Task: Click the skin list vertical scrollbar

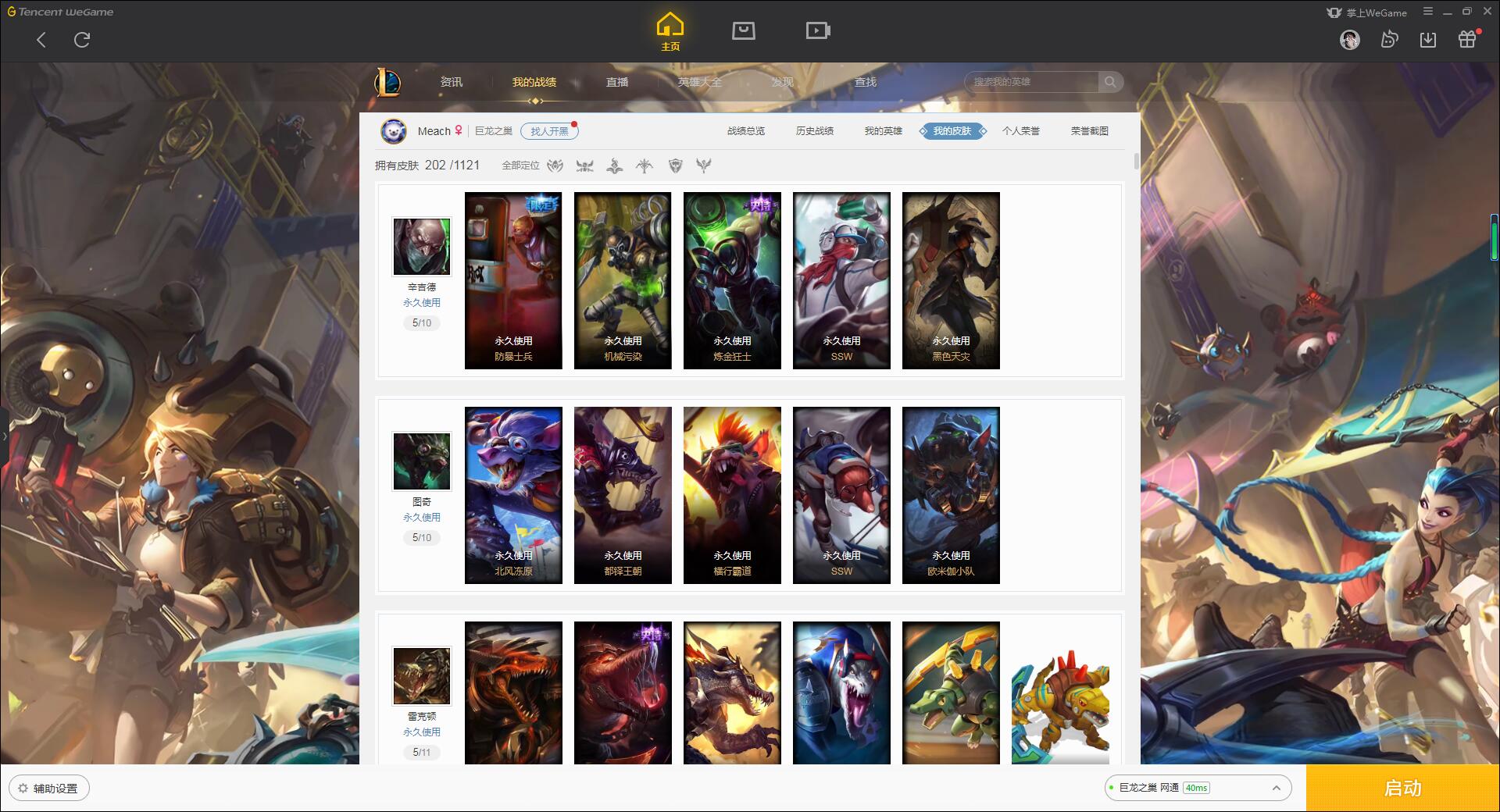Action: (1136, 161)
